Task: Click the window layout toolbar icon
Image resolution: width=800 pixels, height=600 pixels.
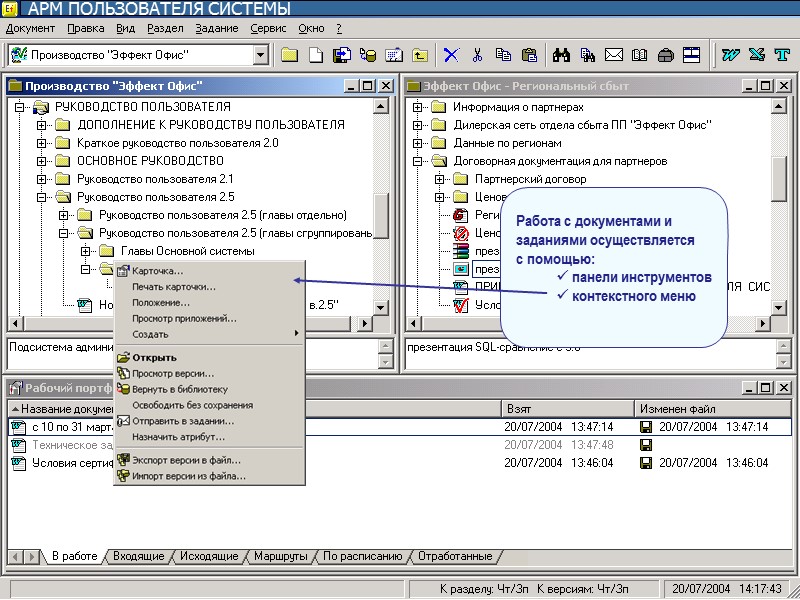Action: pyautogui.click(x=691, y=55)
